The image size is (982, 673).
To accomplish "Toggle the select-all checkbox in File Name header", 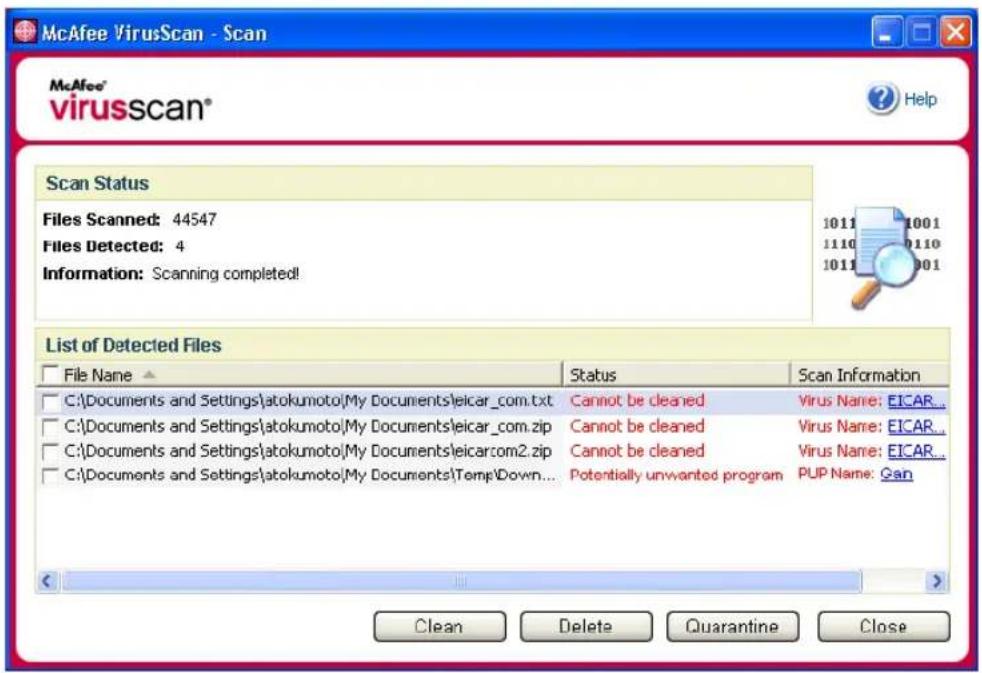I will pos(49,374).
